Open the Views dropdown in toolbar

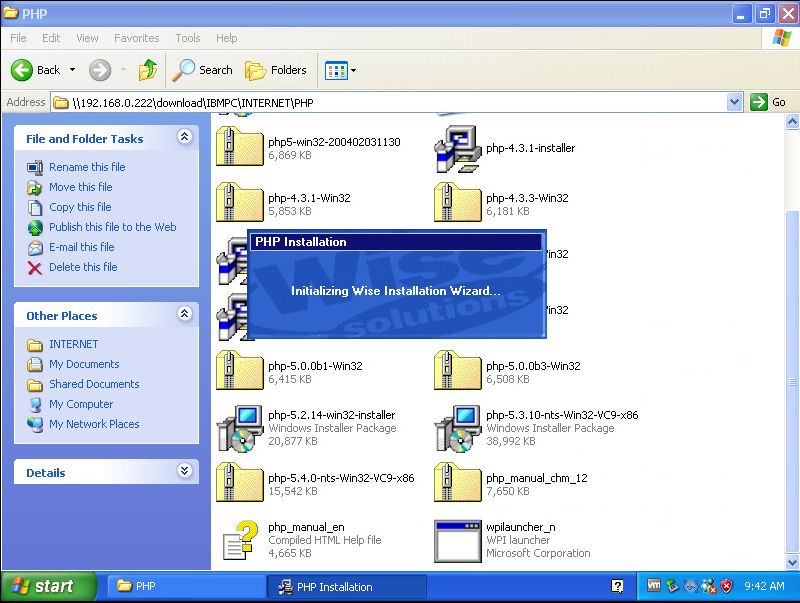(341, 70)
